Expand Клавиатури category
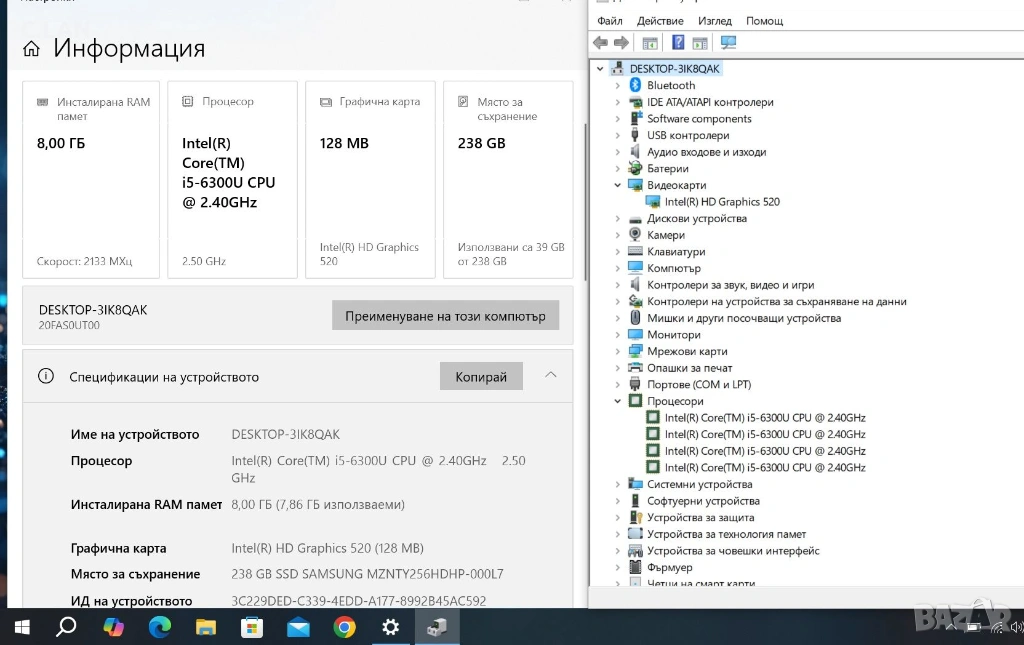 coord(617,251)
